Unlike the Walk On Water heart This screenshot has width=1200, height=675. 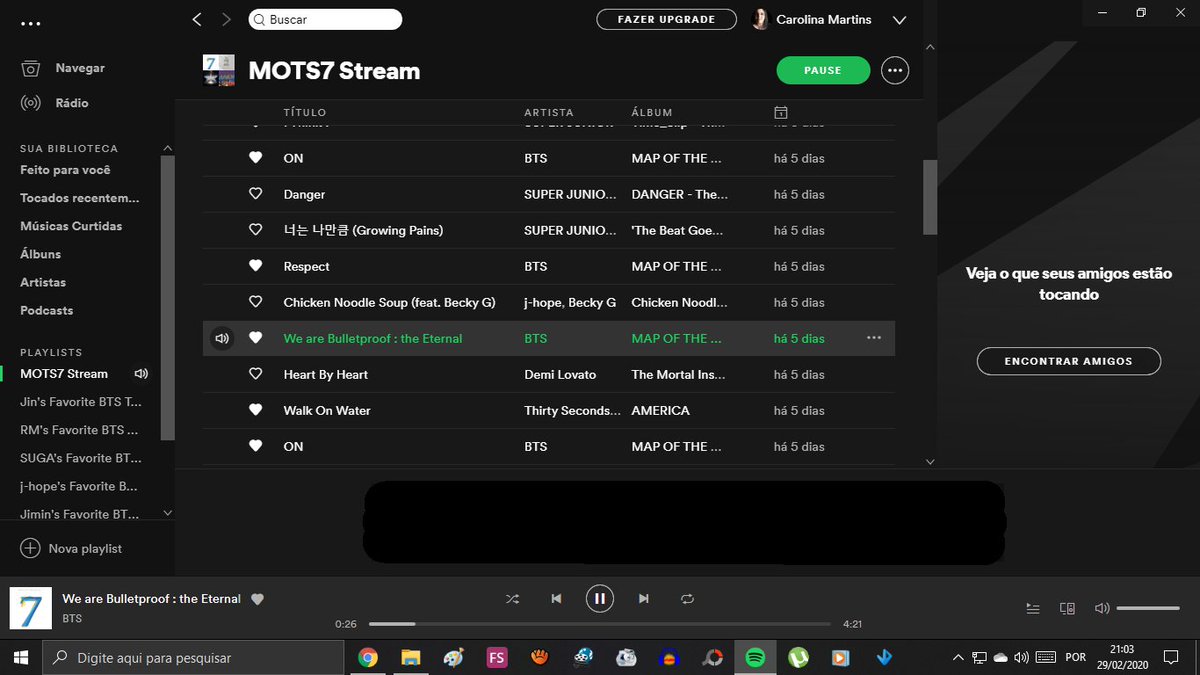(255, 410)
